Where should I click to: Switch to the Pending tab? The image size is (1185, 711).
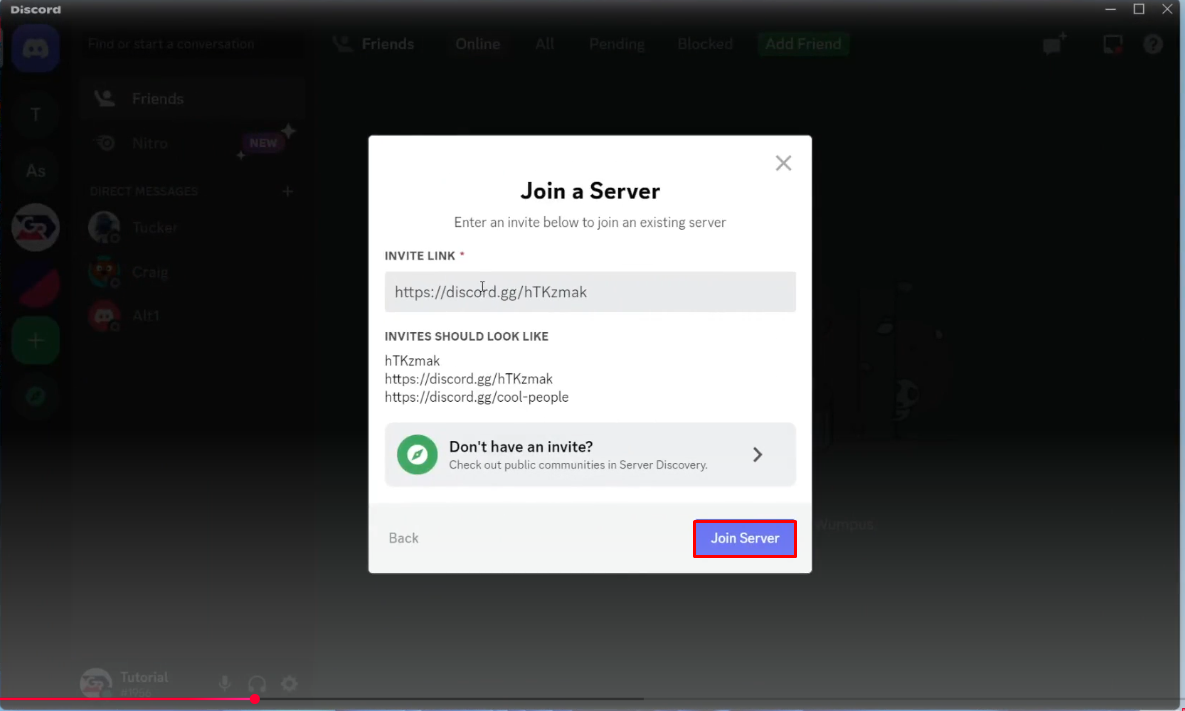(616, 44)
